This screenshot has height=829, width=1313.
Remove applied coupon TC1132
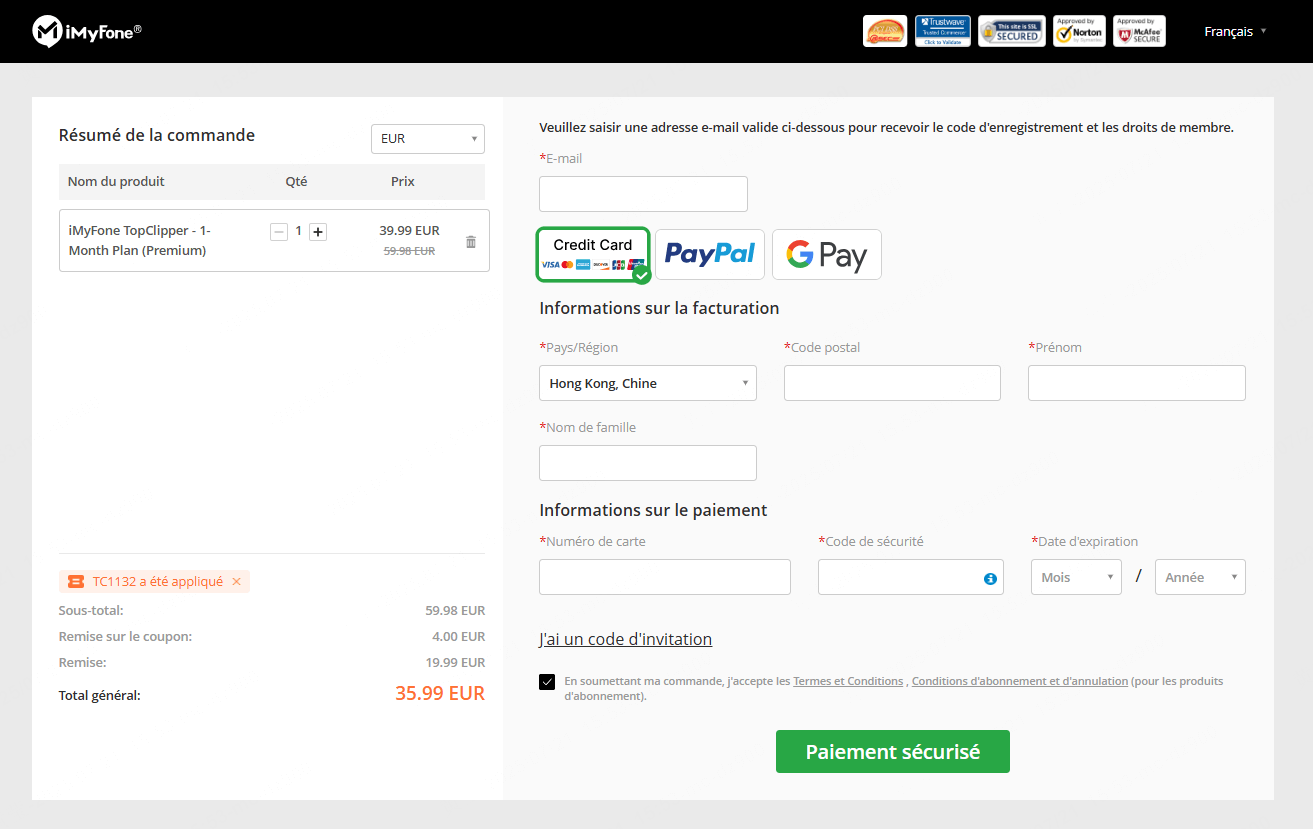(236, 581)
